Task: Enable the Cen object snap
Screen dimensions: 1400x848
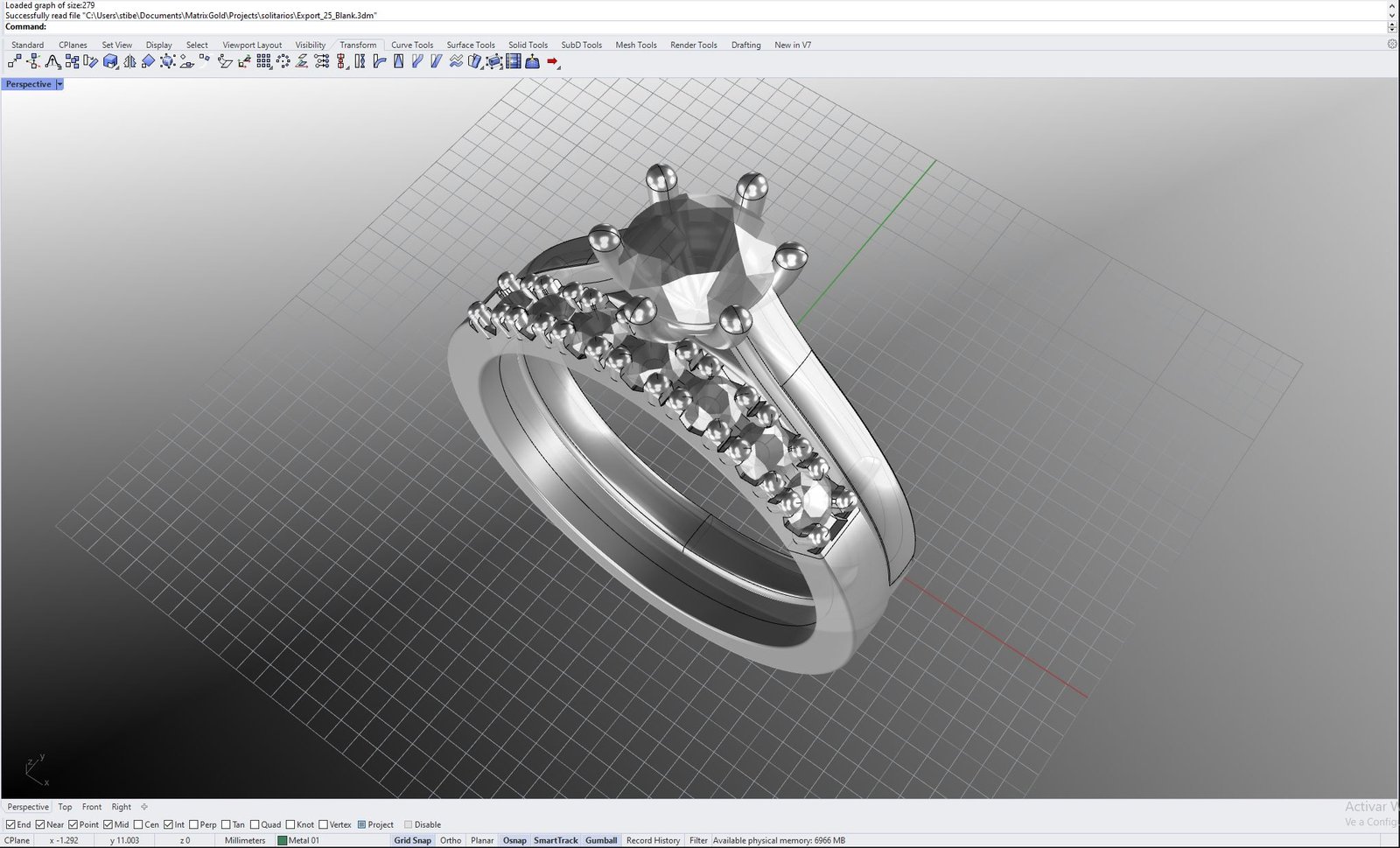Action: pos(138,823)
